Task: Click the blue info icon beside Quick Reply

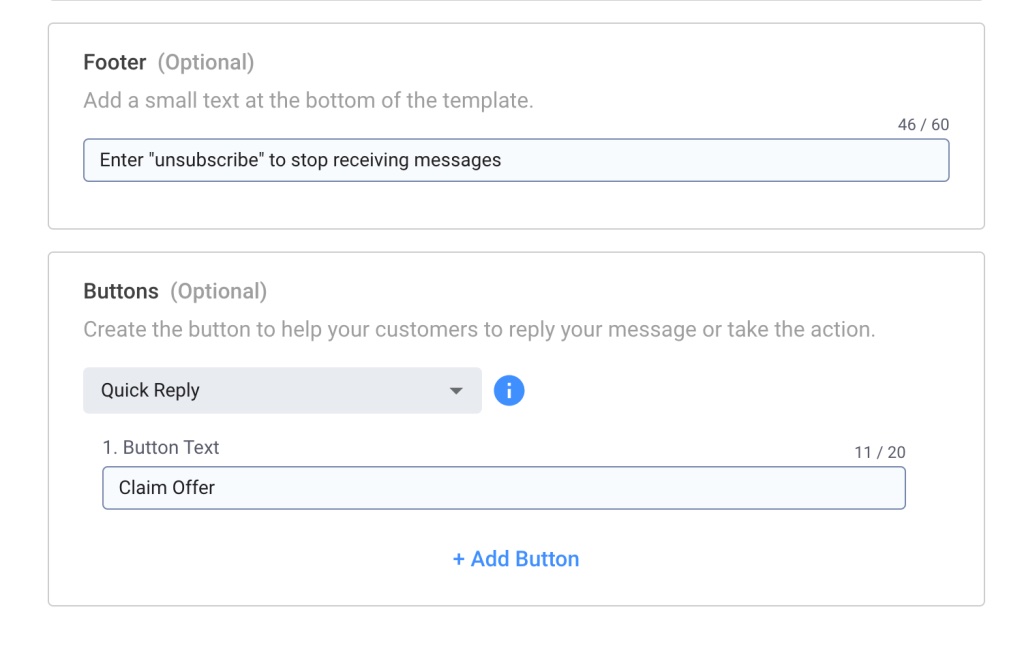Action: [509, 390]
